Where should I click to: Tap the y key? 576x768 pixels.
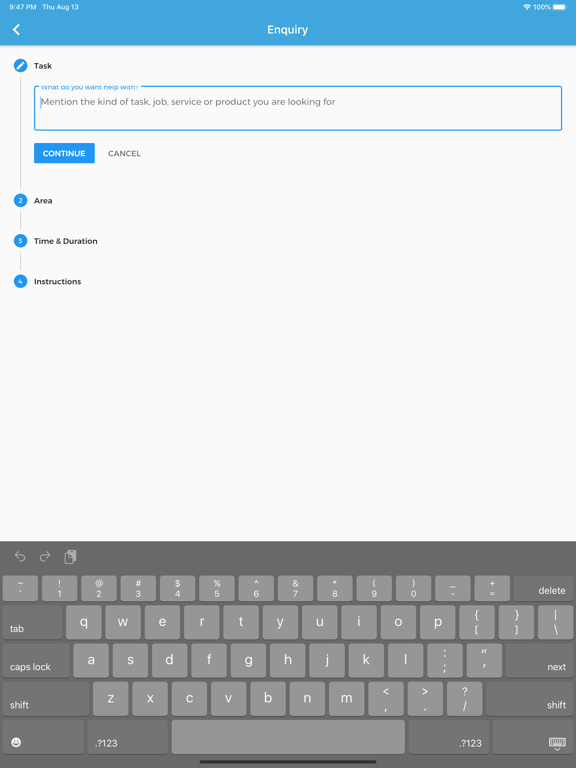pyautogui.click(x=280, y=622)
